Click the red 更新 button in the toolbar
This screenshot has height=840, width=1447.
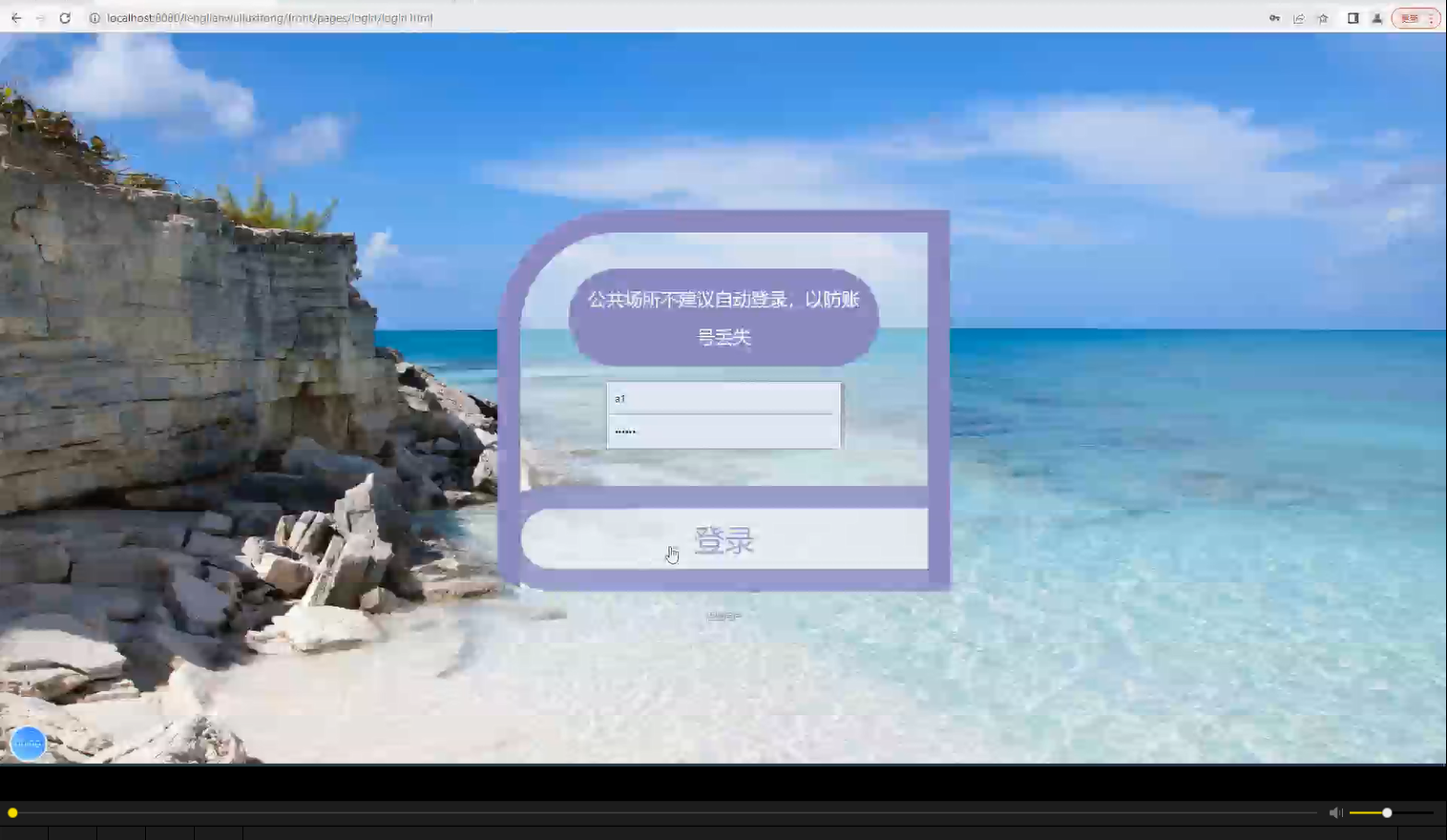[1411, 17]
